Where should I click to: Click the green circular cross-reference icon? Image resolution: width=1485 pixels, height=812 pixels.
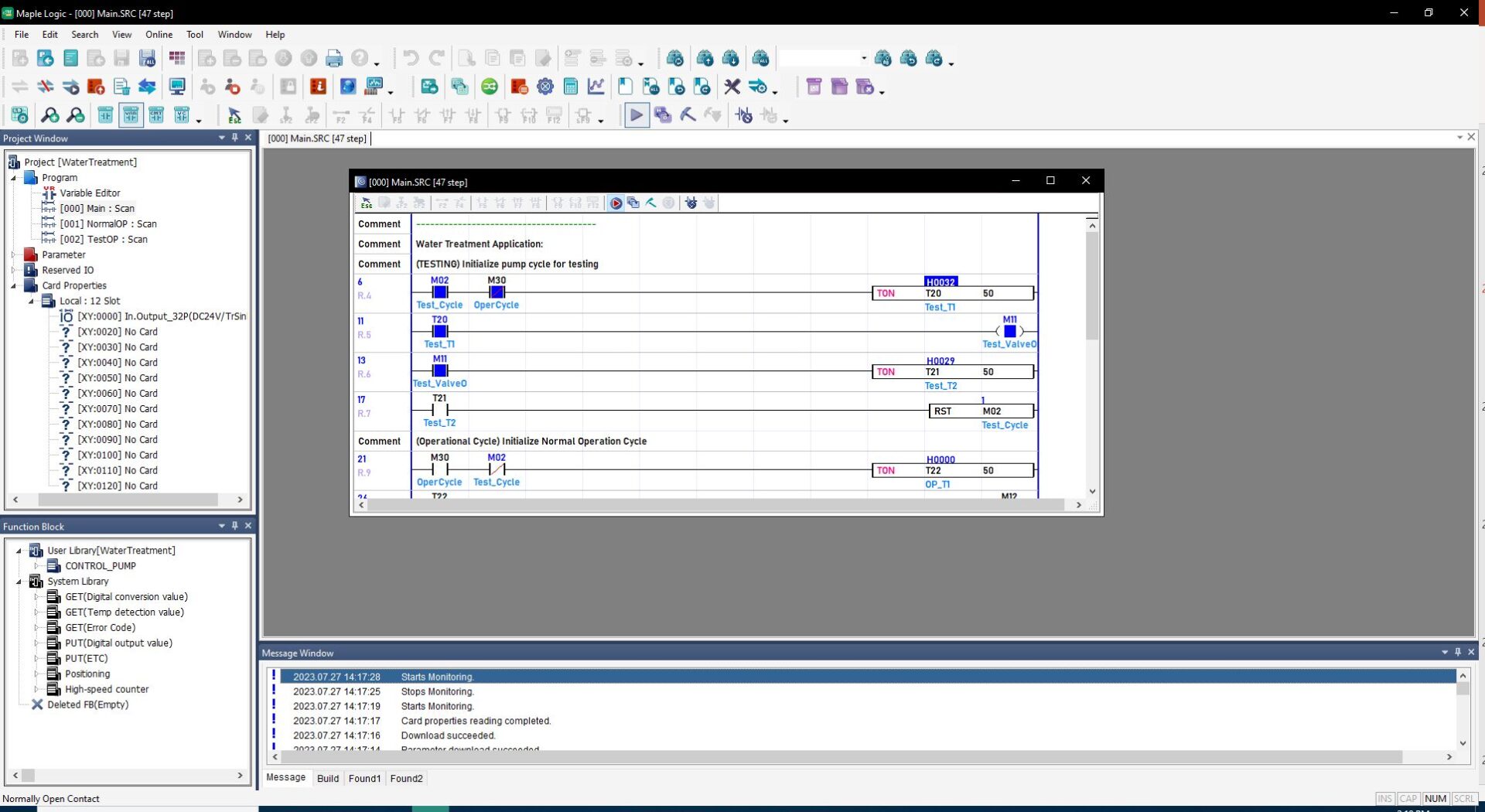click(490, 87)
